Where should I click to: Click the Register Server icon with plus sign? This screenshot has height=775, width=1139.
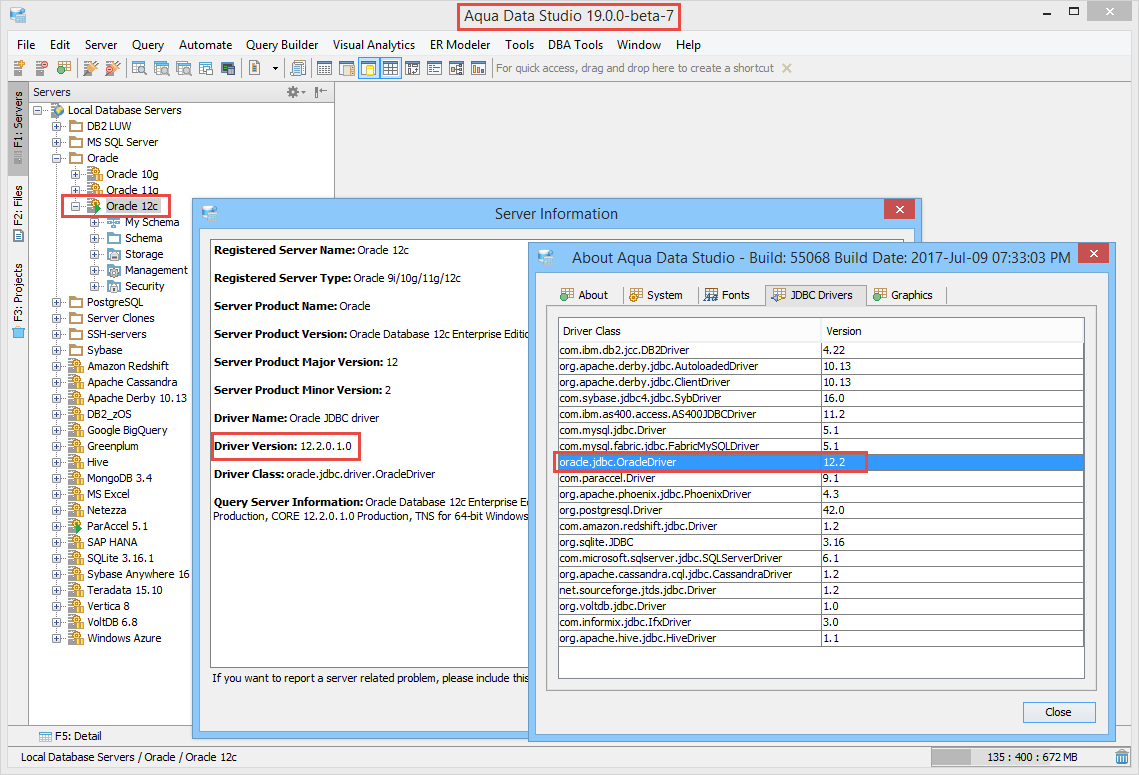20,68
